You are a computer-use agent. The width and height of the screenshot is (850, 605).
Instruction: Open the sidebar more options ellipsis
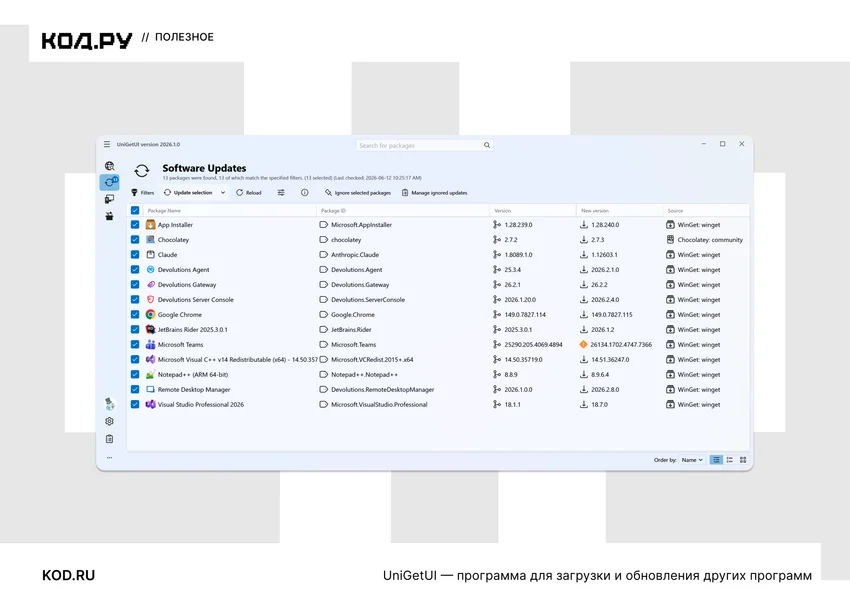tap(110, 458)
